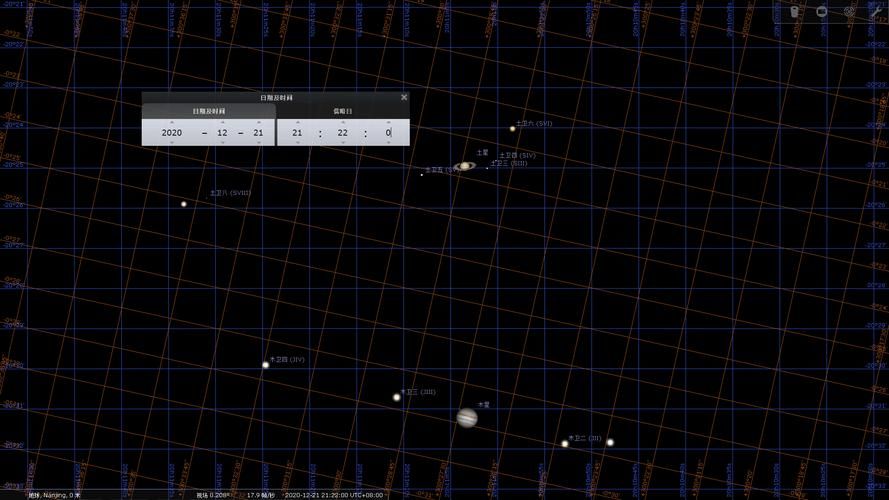Screen dimensions: 889x500
Task: Increase the seconds with its up arrow
Action: (388, 122)
